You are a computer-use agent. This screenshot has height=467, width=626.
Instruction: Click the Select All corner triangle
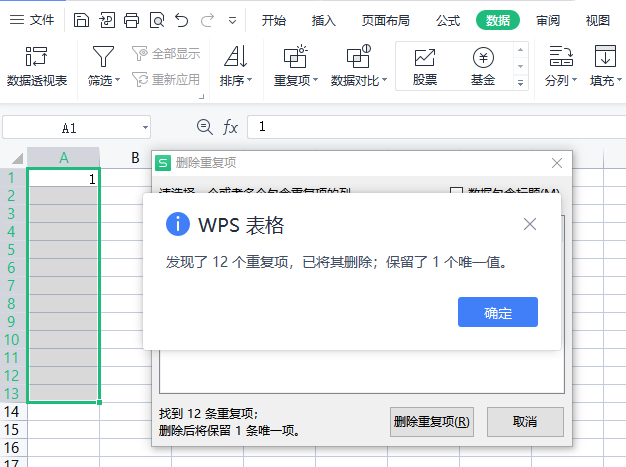click(17, 158)
